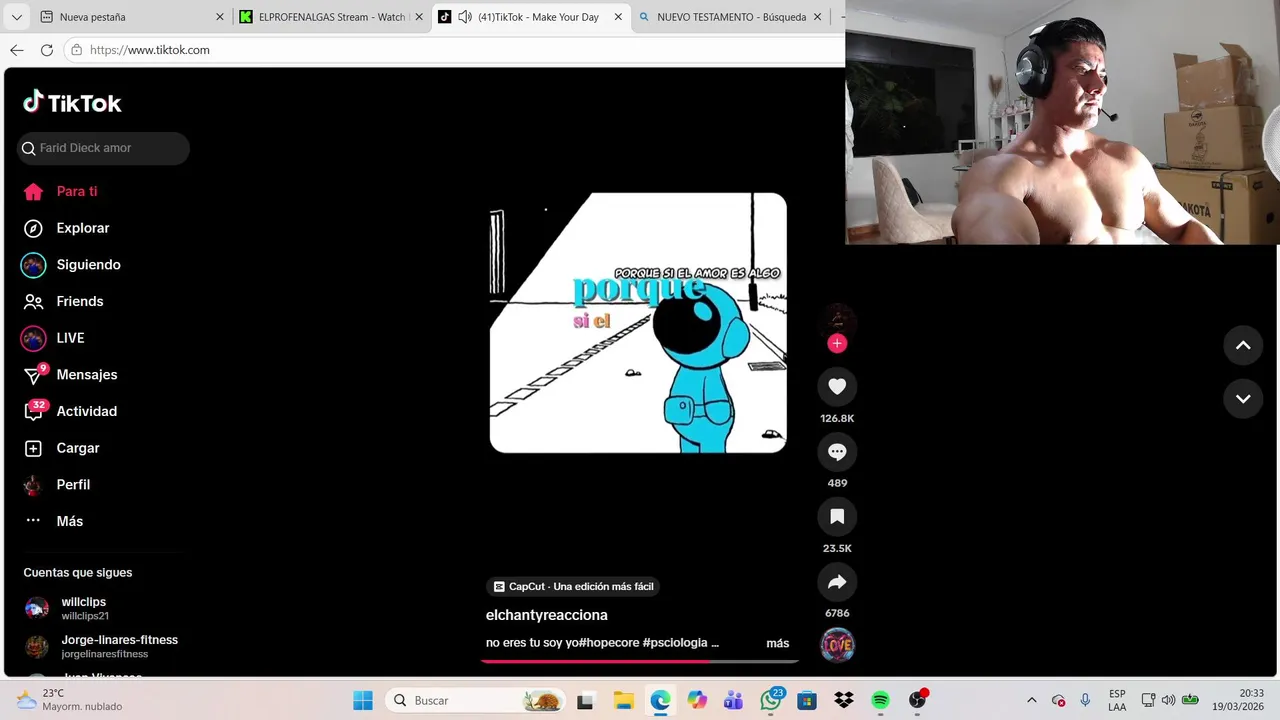Go to previous video arrow

[x=1243, y=345]
